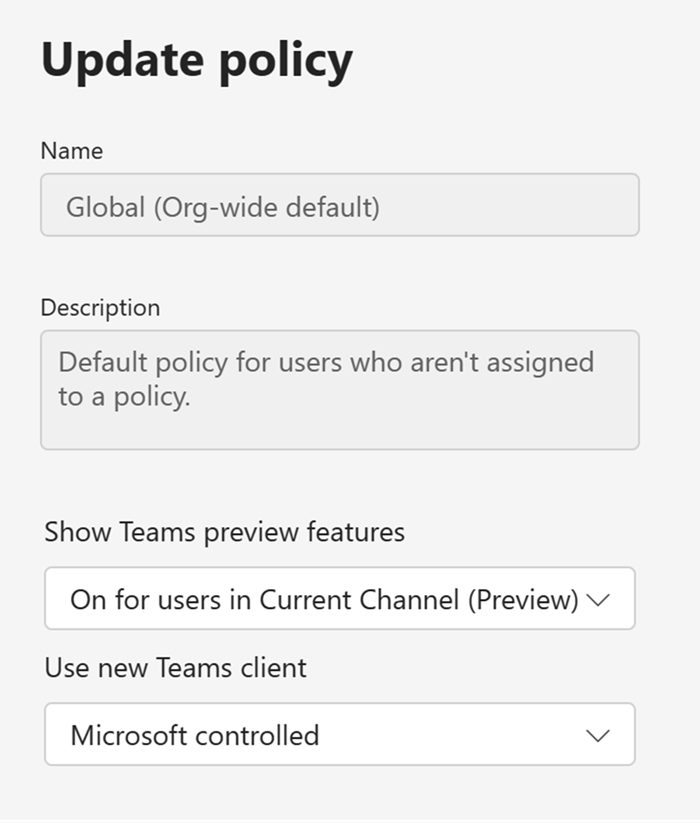Click the chevron beside Microsoft controlled
This screenshot has height=823, width=700.
tap(598, 736)
